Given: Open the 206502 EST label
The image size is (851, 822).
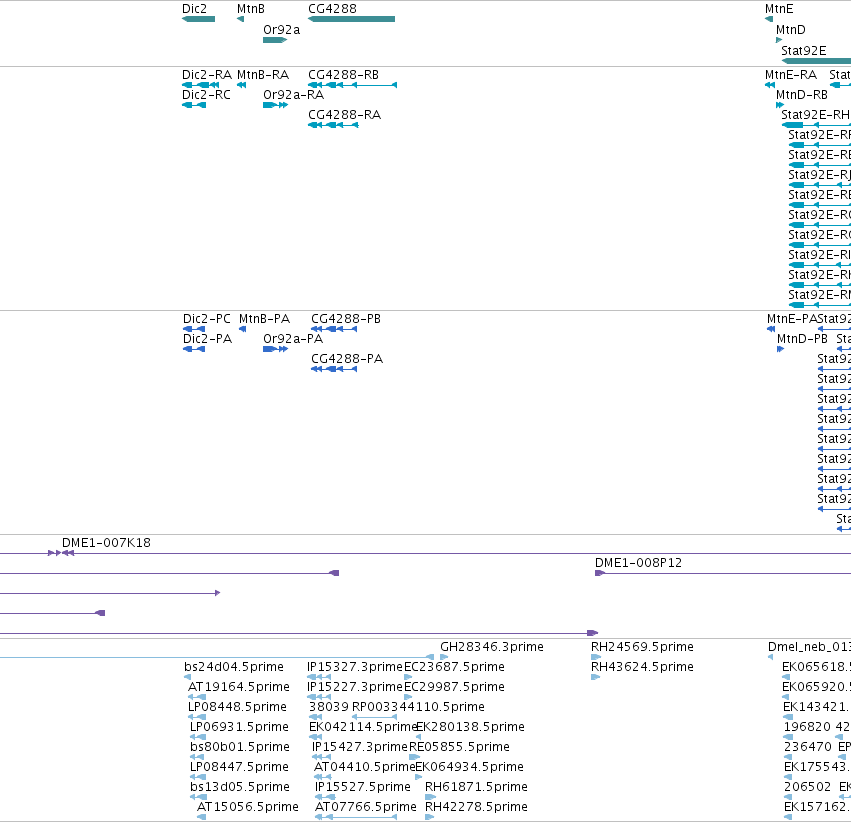Looking at the screenshot, I should coord(808,787).
